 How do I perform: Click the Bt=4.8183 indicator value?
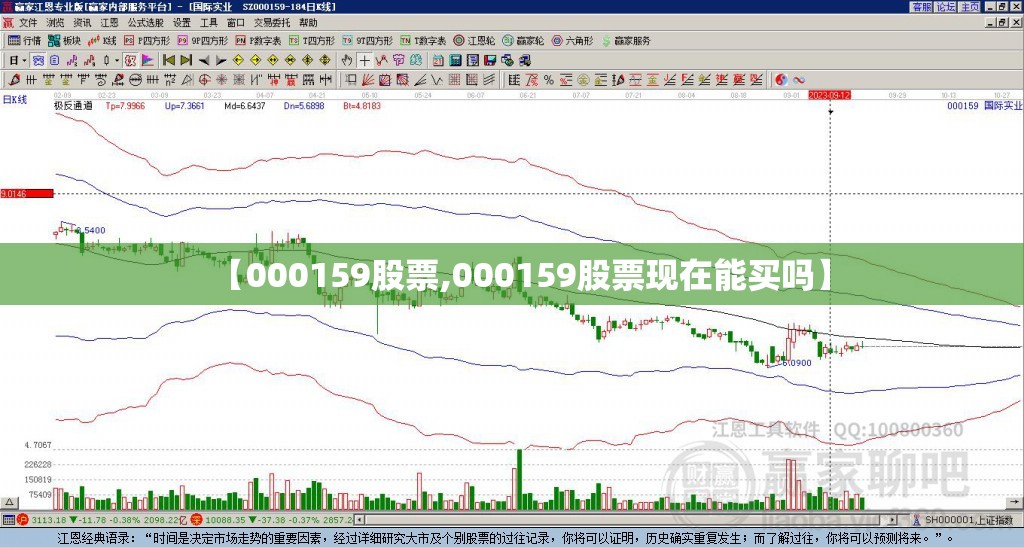pos(362,106)
